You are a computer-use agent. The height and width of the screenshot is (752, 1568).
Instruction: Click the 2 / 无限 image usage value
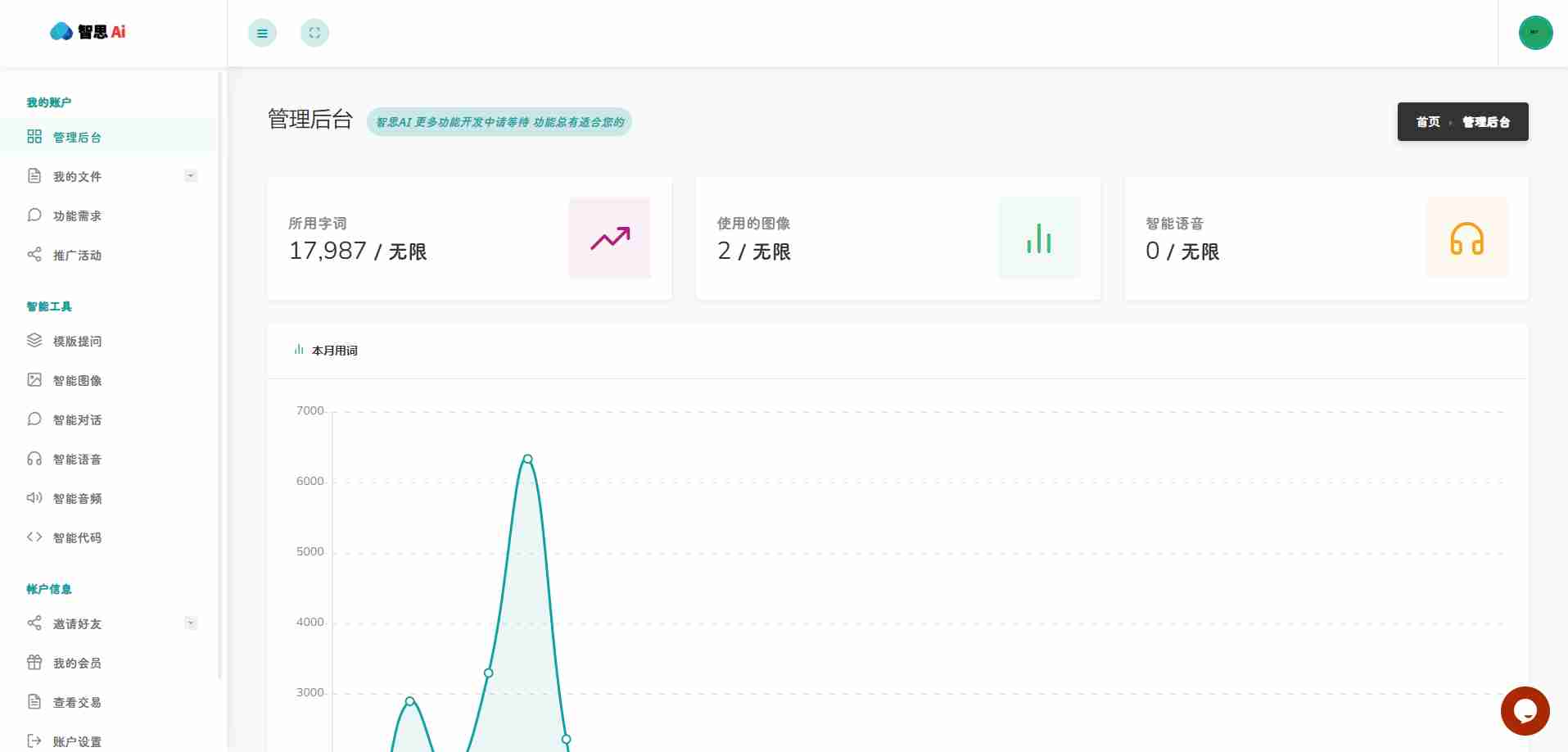point(754,251)
